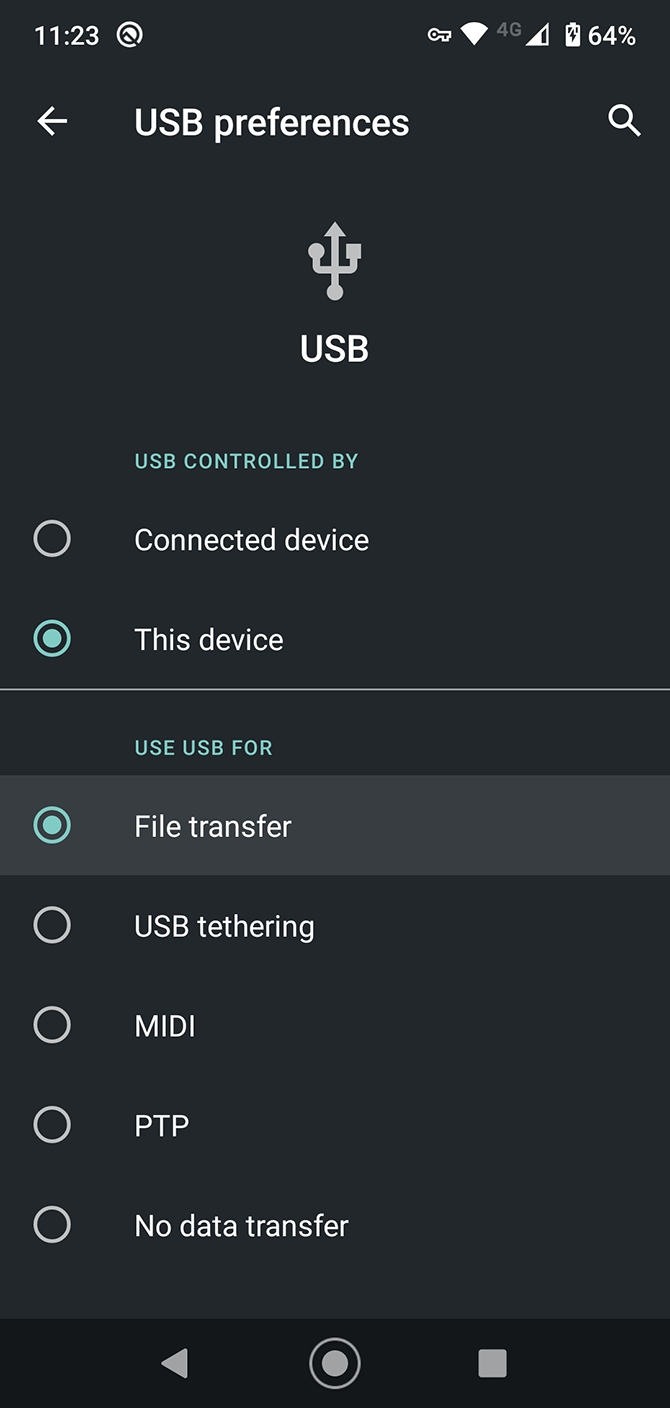Switch USB mode to MIDI
Screen dimensions: 670x1408
[x=163, y=1025]
